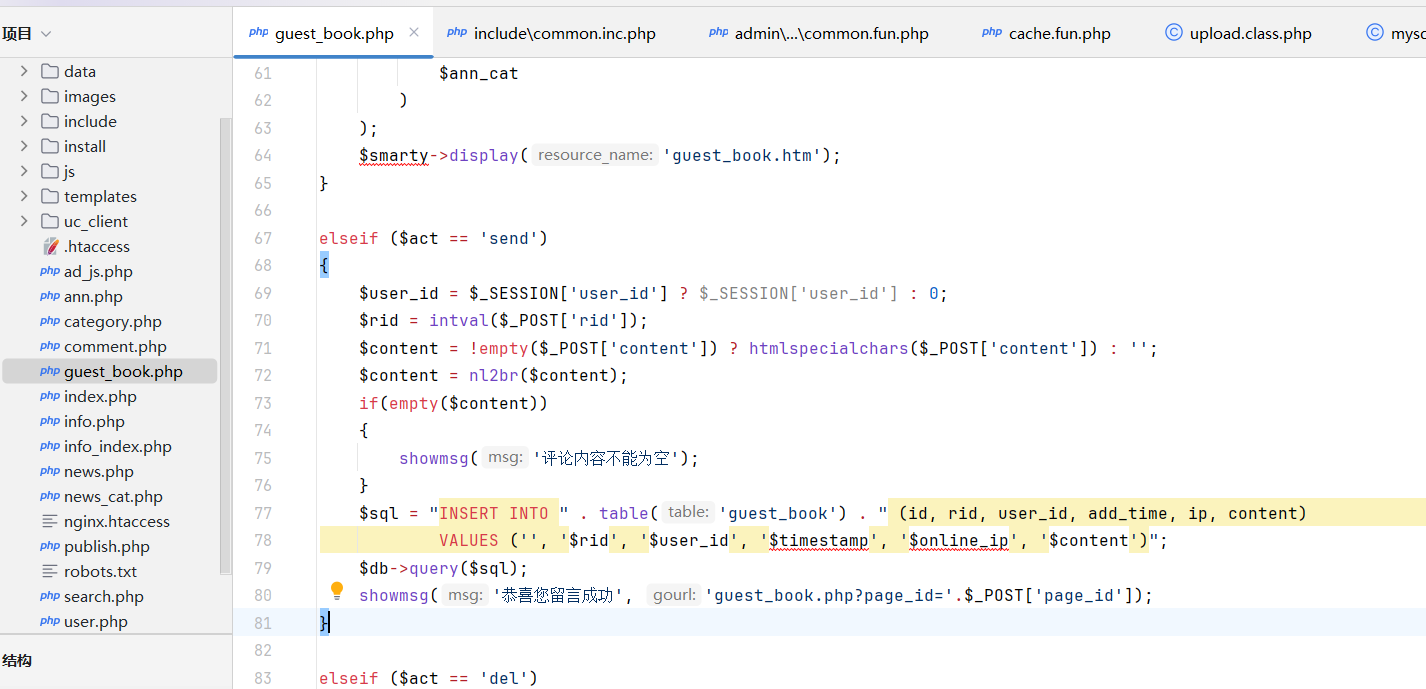
Task: Expand the js folder tree node
Action: (x=24, y=172)
